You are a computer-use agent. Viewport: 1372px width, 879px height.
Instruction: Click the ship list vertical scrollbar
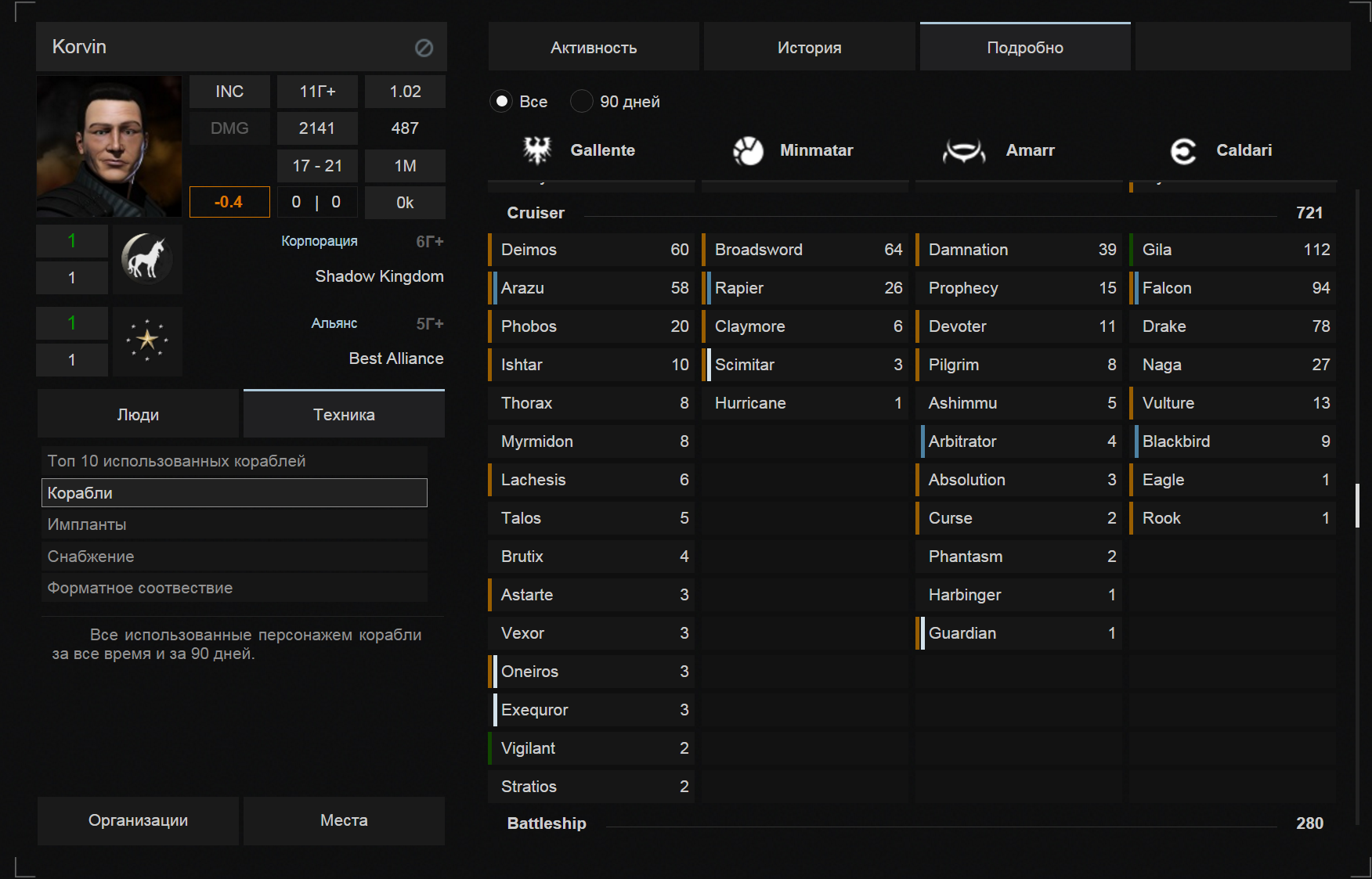pyautogui.click(x=1357, y=506)
